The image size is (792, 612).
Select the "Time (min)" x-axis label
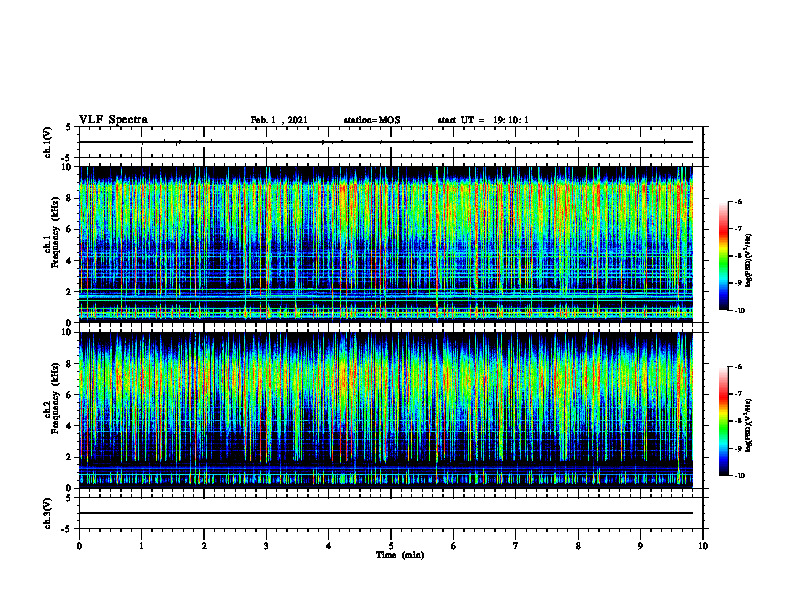point(400,555)
